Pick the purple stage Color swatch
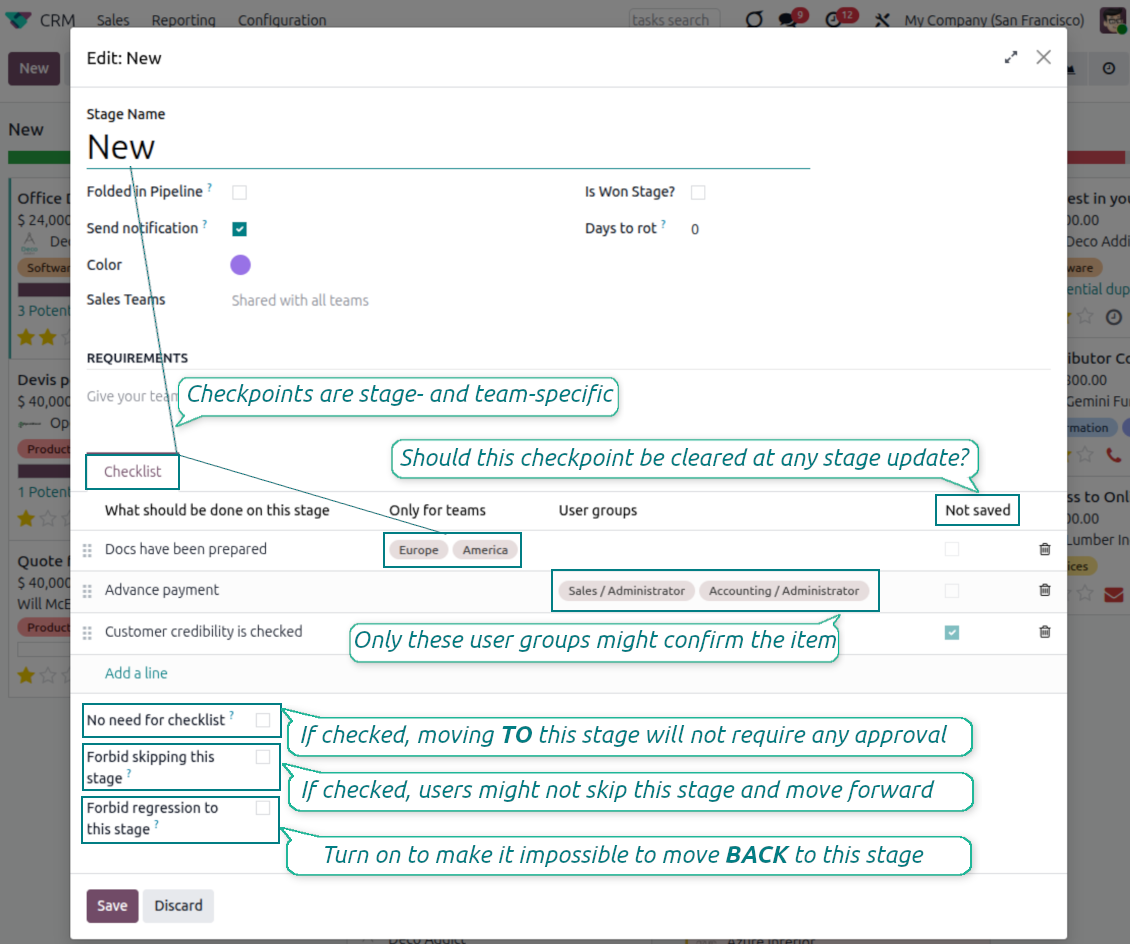Screen dimensions: 1130x944 [240, 265]
